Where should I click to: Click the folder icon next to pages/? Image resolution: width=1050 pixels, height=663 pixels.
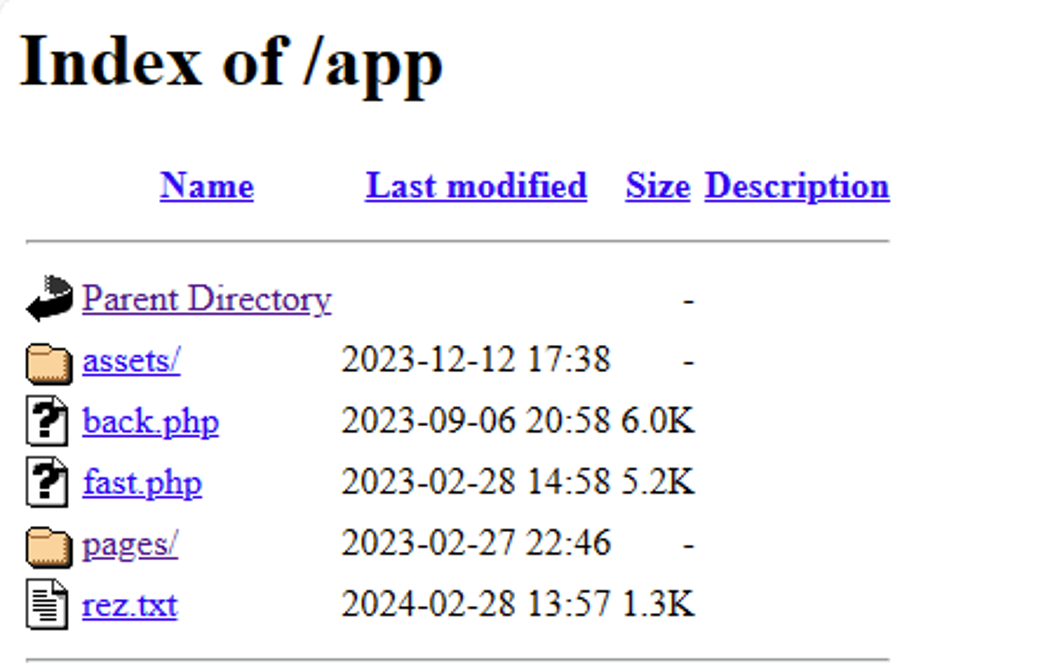click(49, 546)
